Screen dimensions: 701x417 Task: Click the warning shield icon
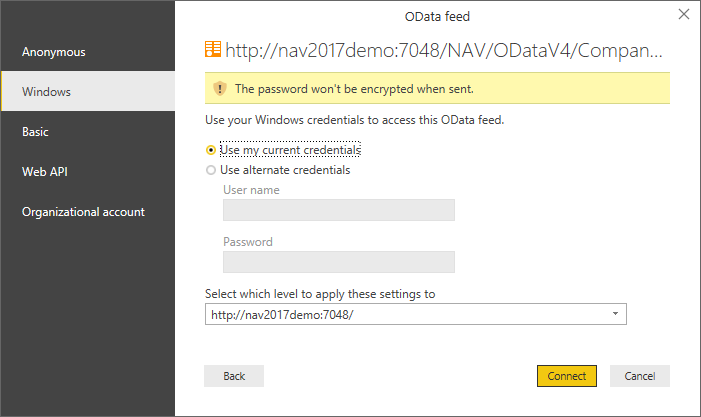[220, 89]
